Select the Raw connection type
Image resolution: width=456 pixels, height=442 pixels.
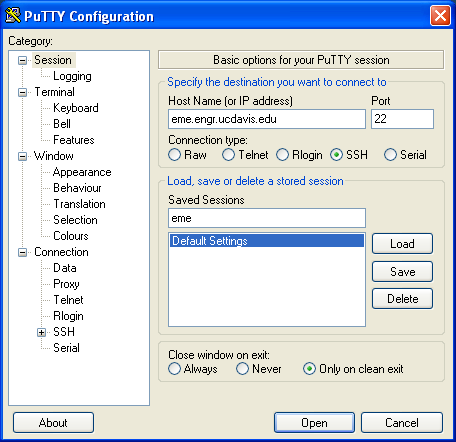[x=174, y=155]
